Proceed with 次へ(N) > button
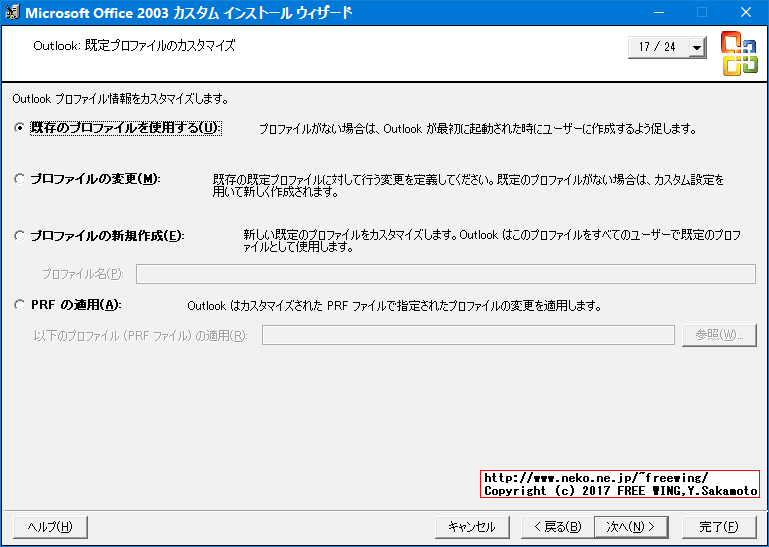769x547 pixels. pyautogui.click(x=631, y=527)
